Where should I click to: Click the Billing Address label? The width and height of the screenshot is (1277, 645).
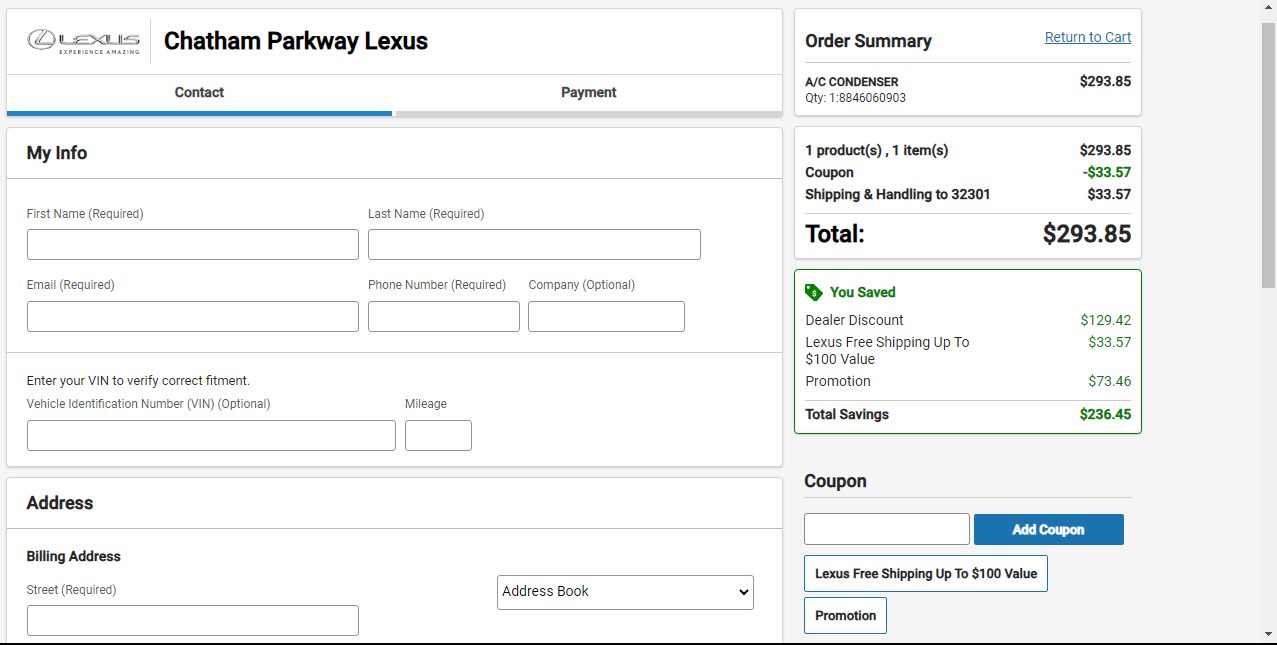[74, 556]
